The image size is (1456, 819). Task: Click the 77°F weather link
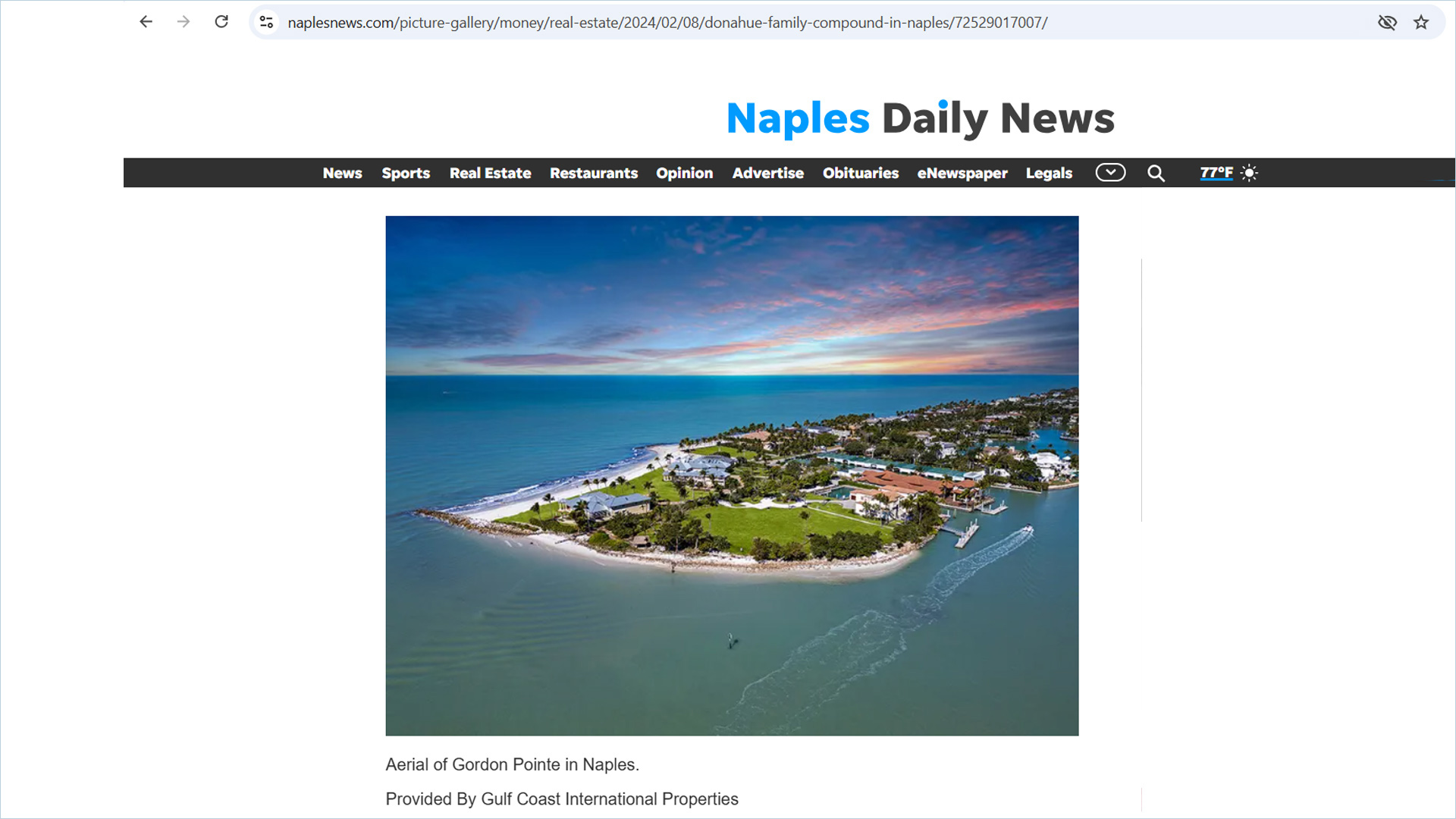(1215, 173)
